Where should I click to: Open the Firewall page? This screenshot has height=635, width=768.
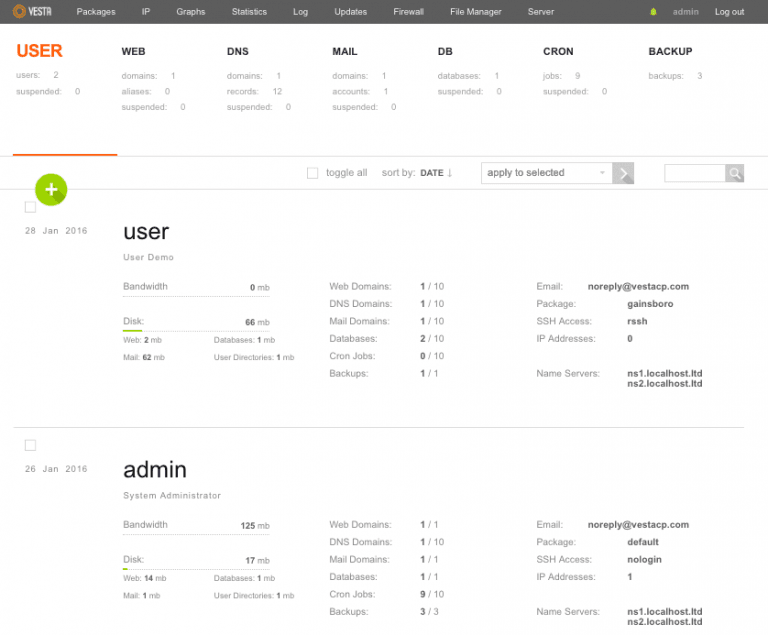click(408, 12)
